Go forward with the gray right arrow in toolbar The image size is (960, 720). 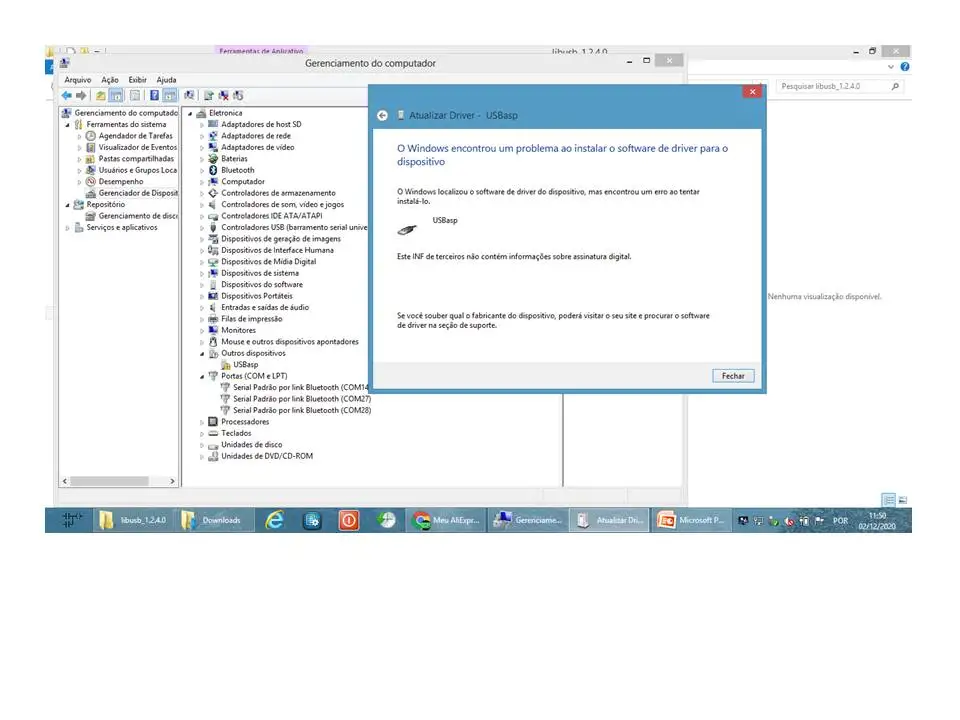click(x=81, y=96)
